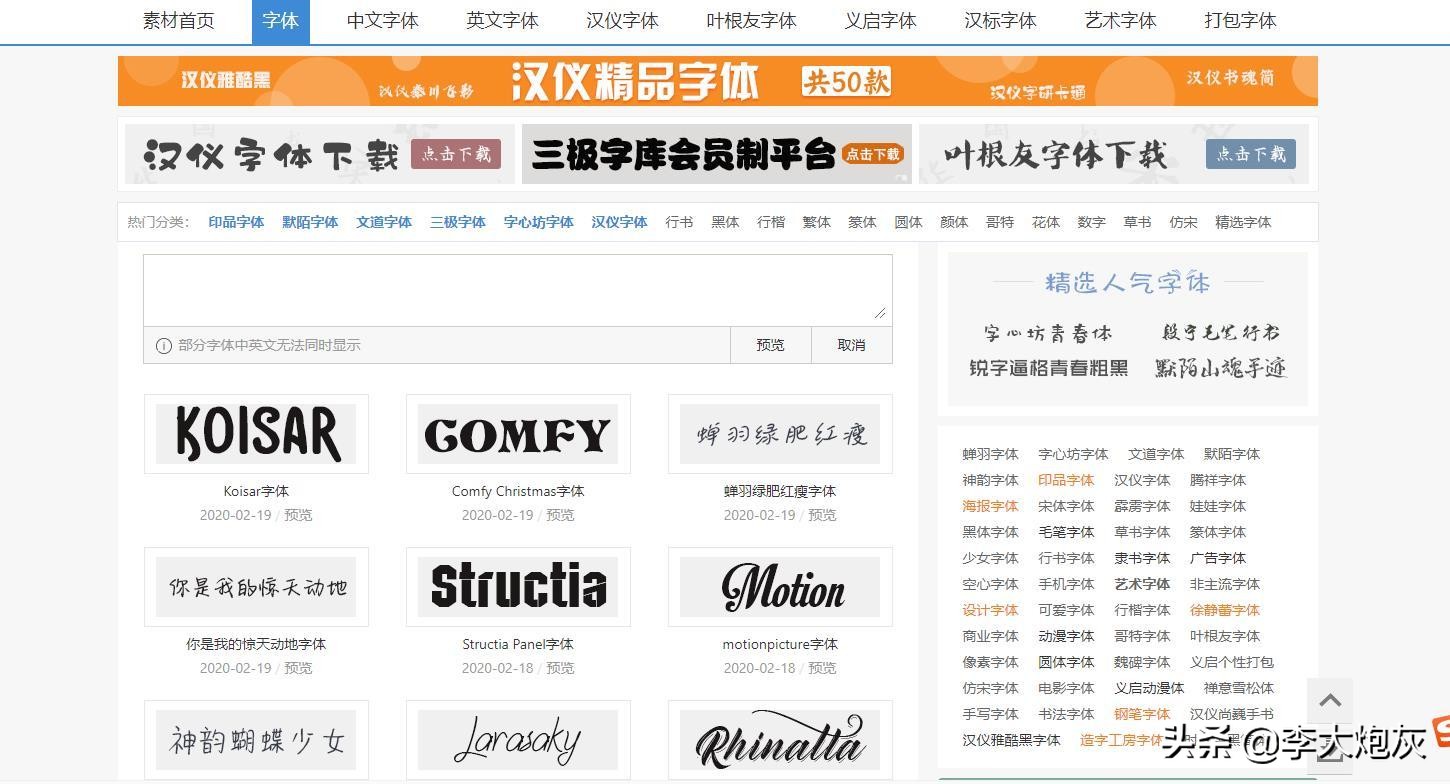1450x784 pixels.
Task: Select 素材首页 in the top menu
Action: (177, 20)
